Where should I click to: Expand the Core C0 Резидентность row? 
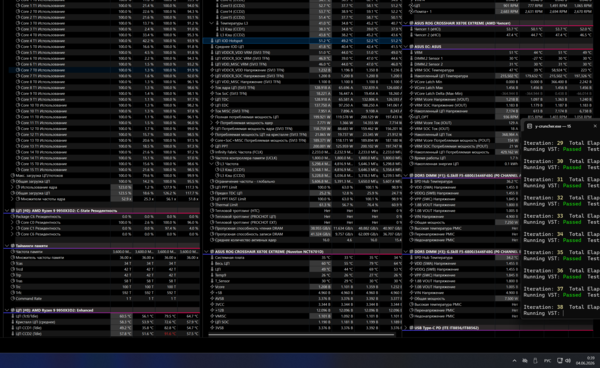[x=12, y=222]
